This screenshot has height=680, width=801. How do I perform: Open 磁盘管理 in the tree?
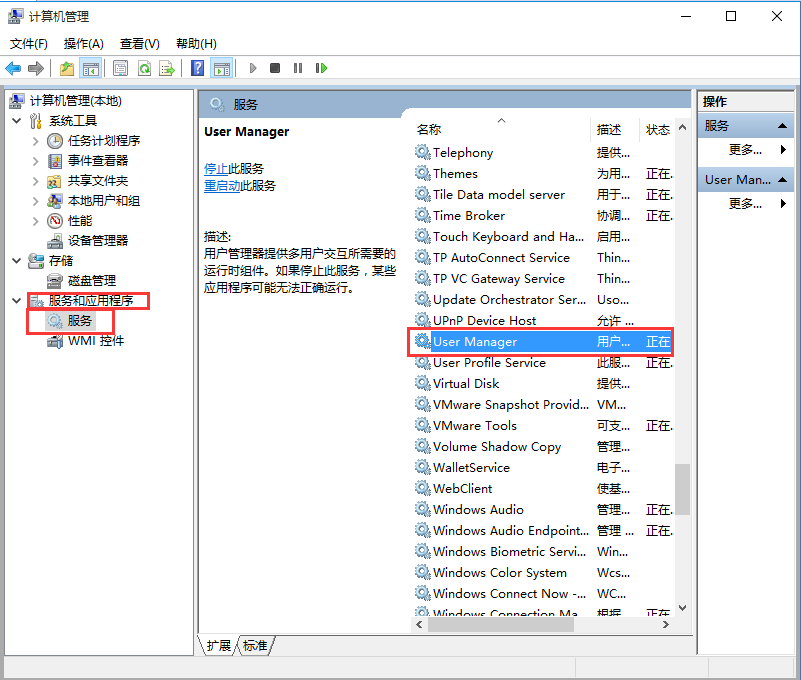tap(92, 280)
